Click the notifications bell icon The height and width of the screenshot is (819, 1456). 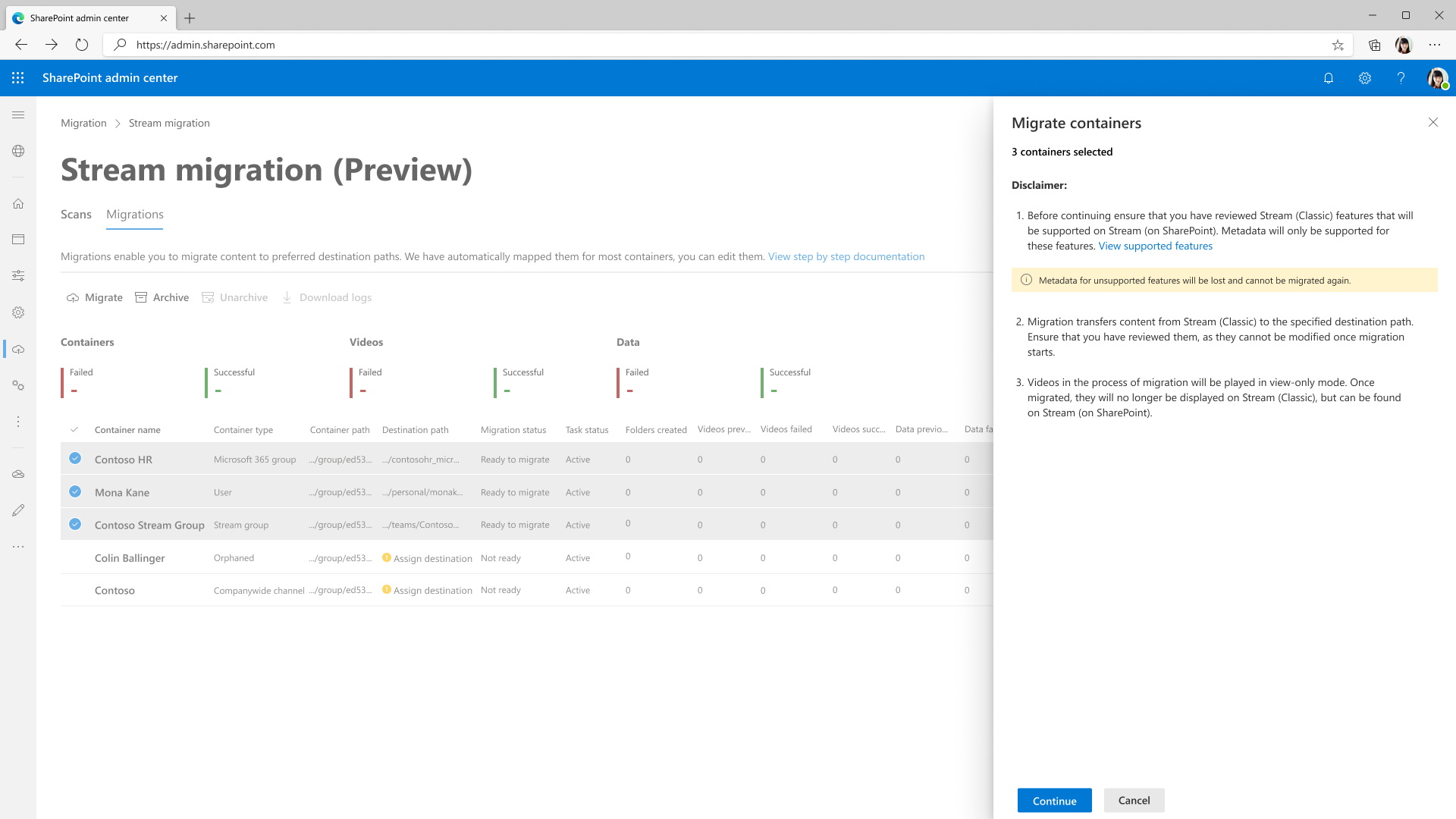point(1328,78)
